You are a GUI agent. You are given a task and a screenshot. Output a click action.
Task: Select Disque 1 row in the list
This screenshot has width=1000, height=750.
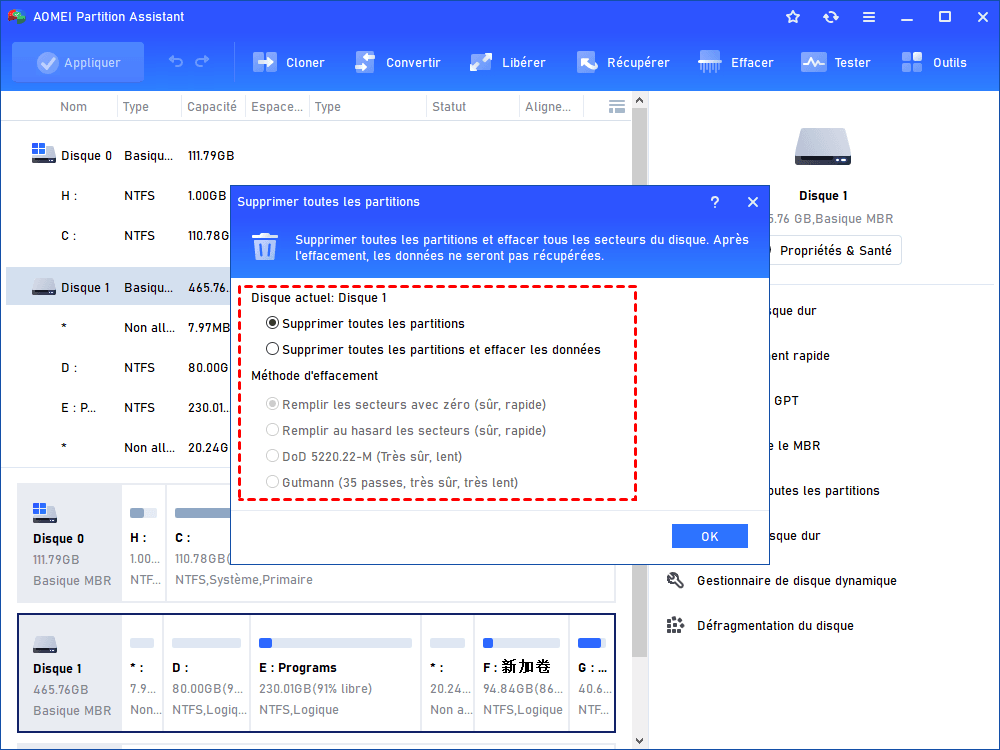click(x=118, y=287)
